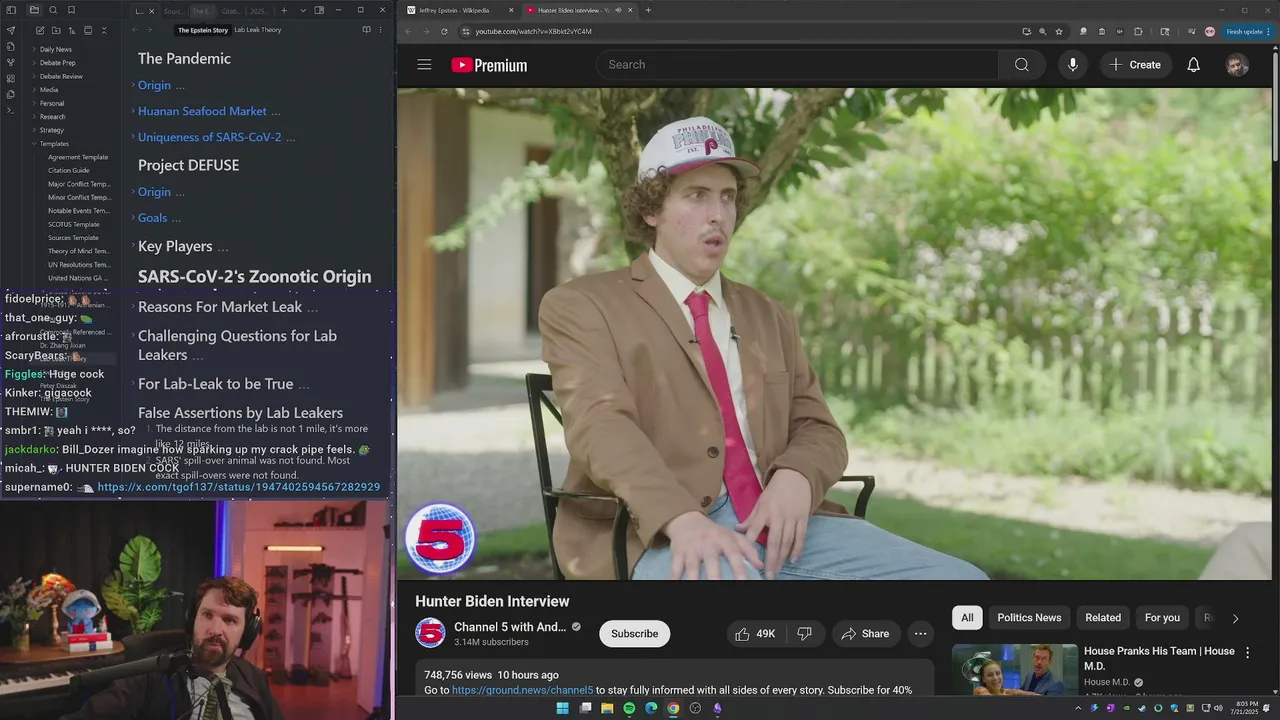Toggle reading view book icon in Obsidian
Image resolution: width=1280 pixels, height=720 pixels.
pyautogui.click(x=366, y=30)
